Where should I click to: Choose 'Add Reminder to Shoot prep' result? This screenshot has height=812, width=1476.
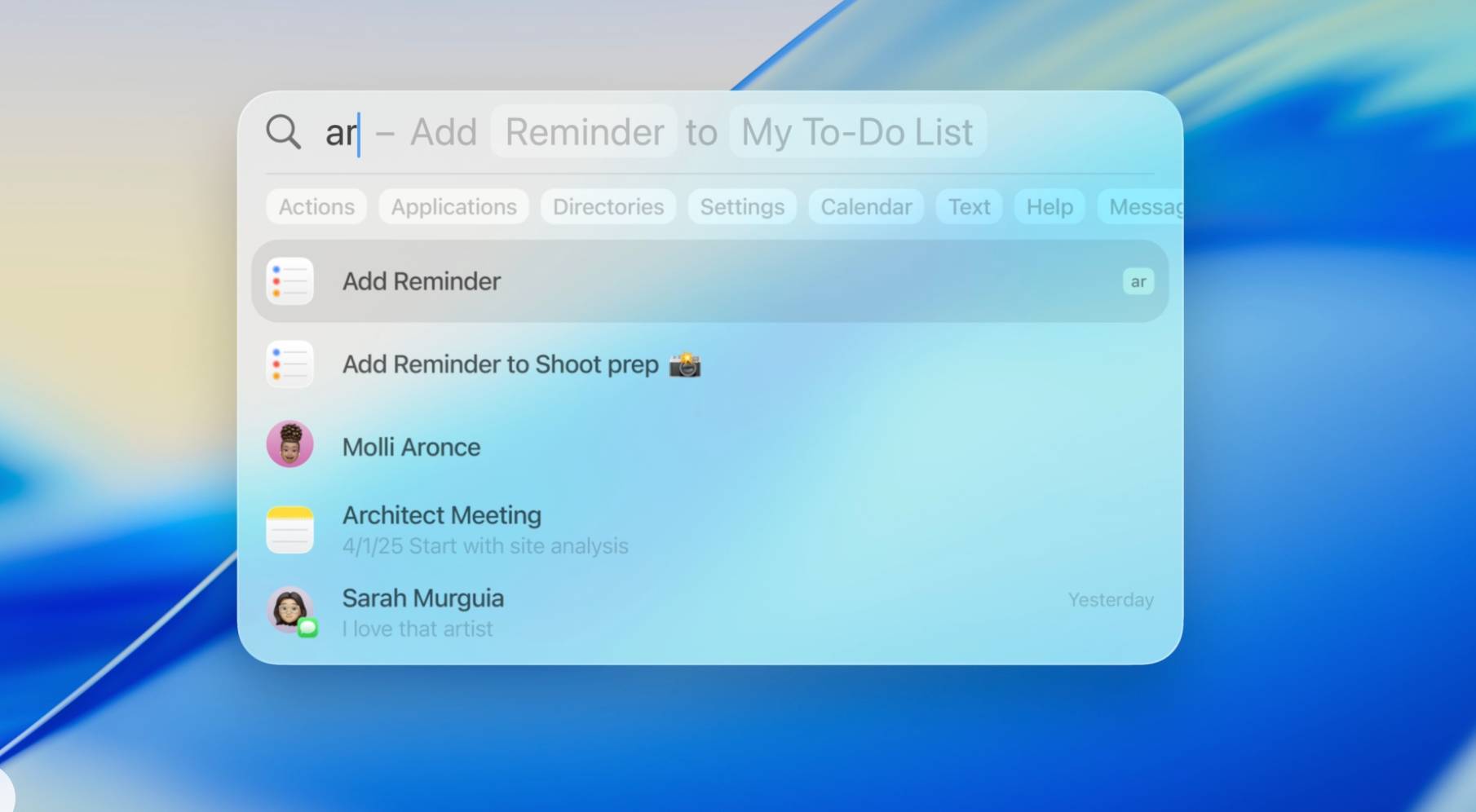point(709,364)
